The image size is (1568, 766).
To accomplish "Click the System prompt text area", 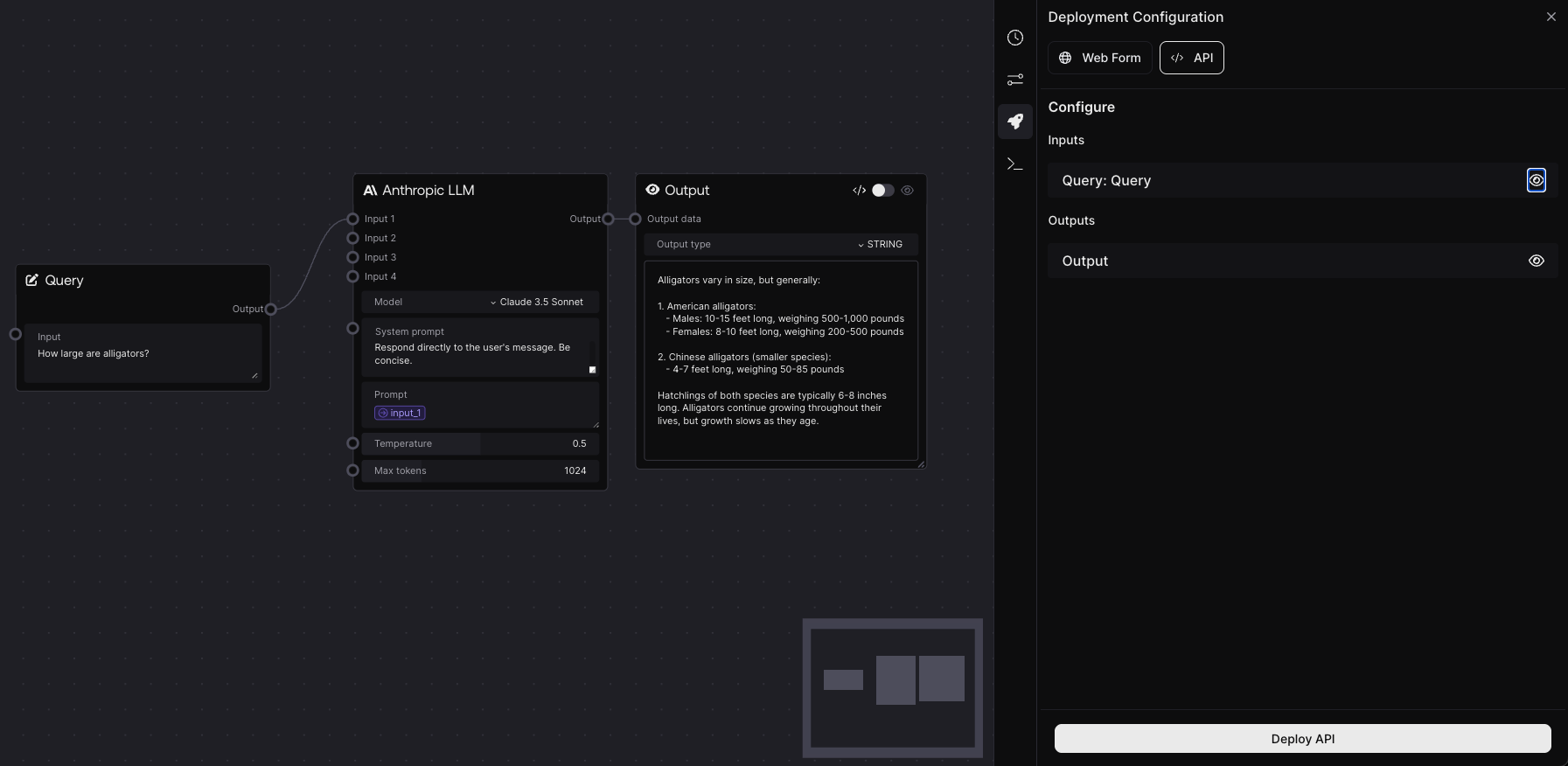I will 480,347.
